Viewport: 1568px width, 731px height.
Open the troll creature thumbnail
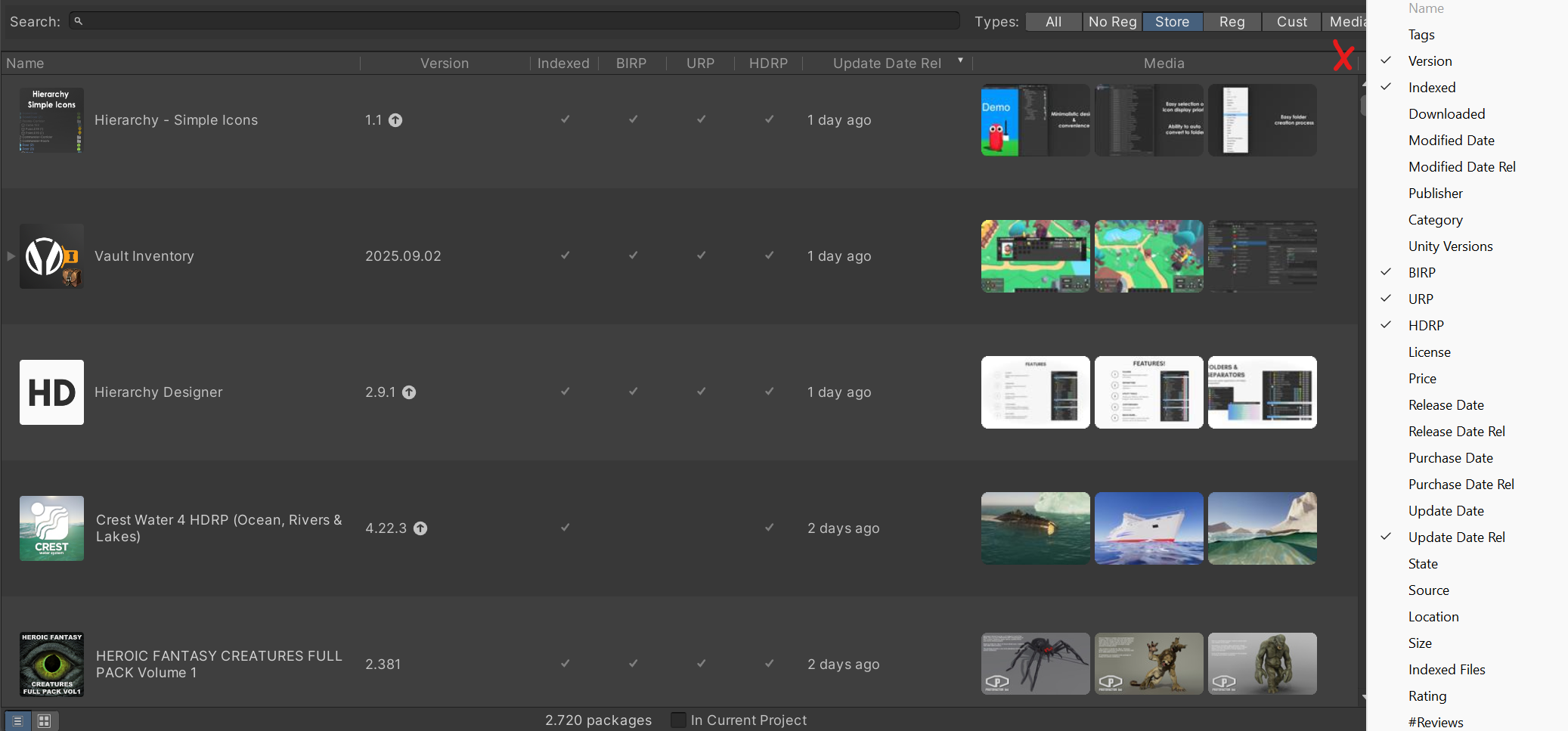point(1263,664)
